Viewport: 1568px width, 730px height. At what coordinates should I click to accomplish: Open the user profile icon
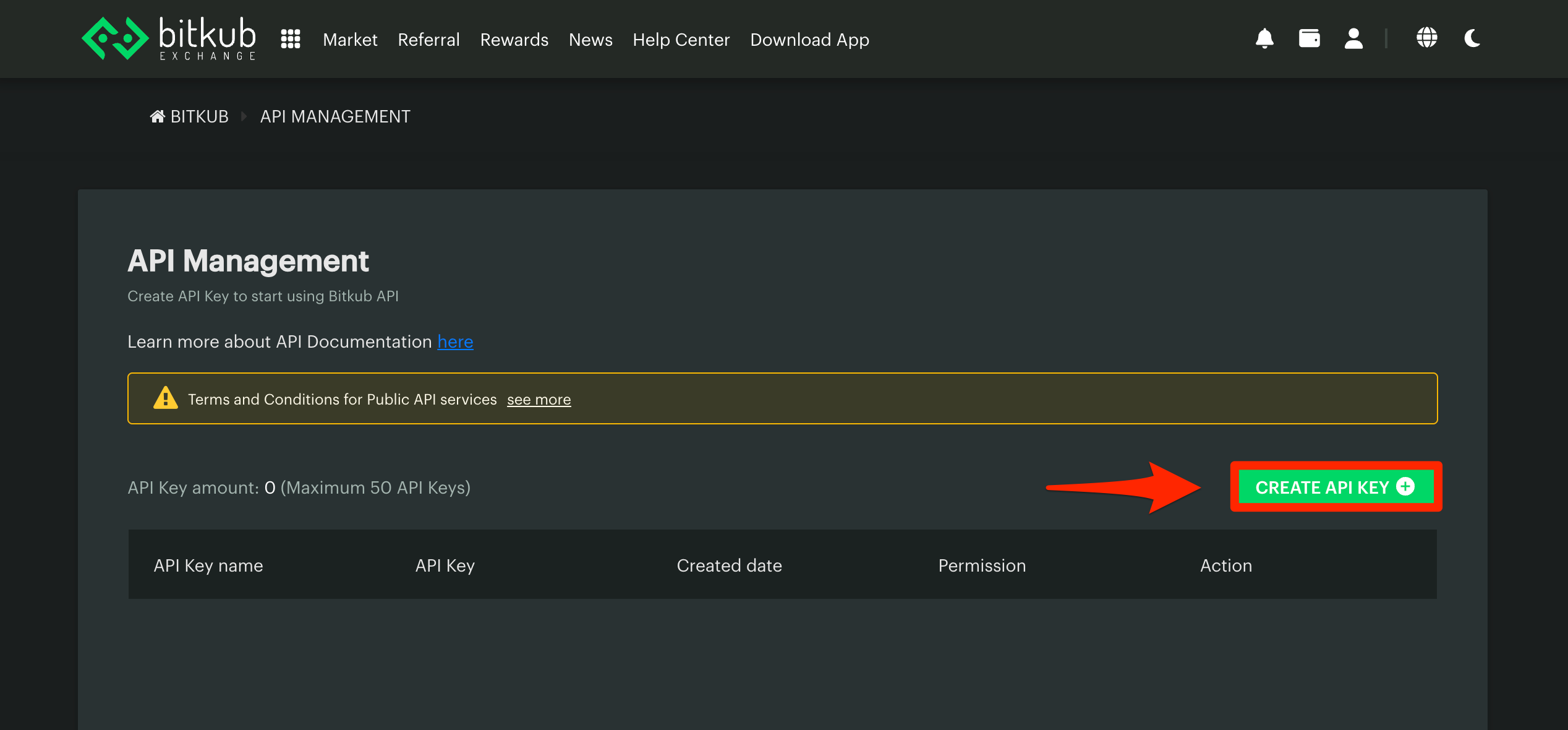(x=1353, y=38)
